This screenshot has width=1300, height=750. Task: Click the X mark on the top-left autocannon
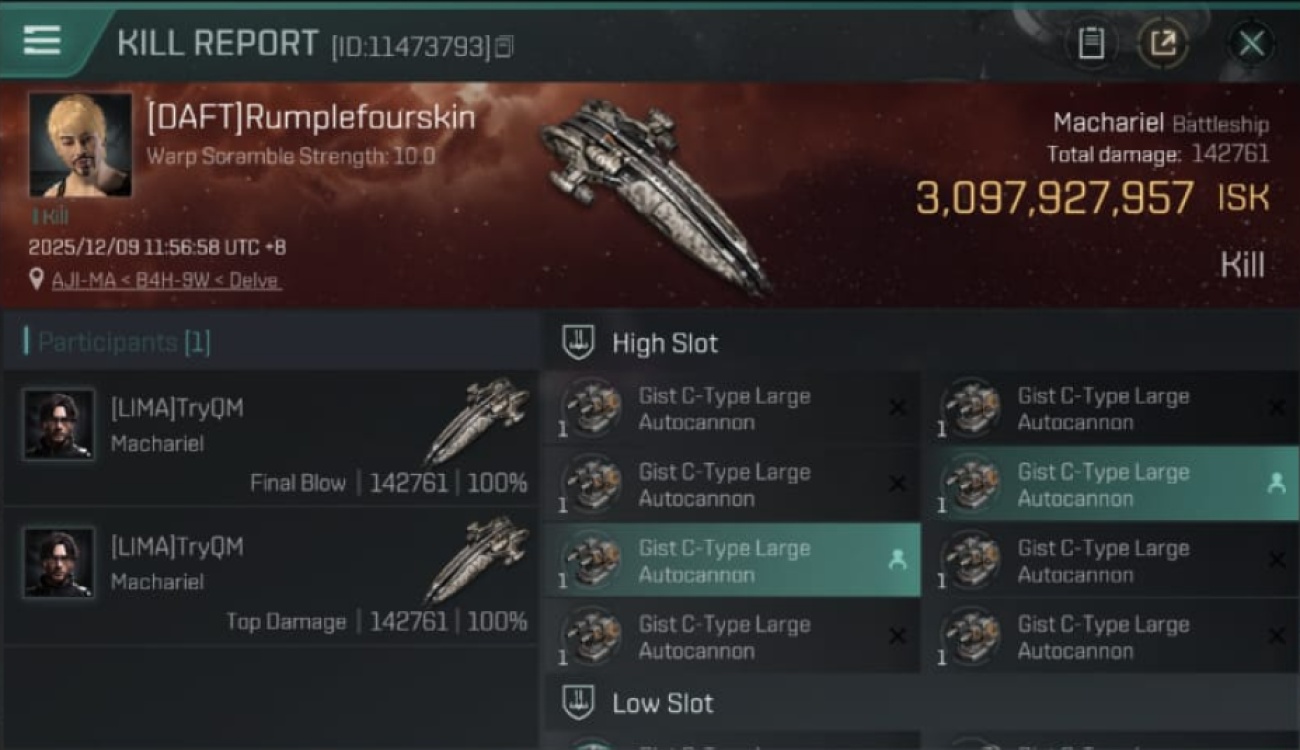[x=897, y=408]
